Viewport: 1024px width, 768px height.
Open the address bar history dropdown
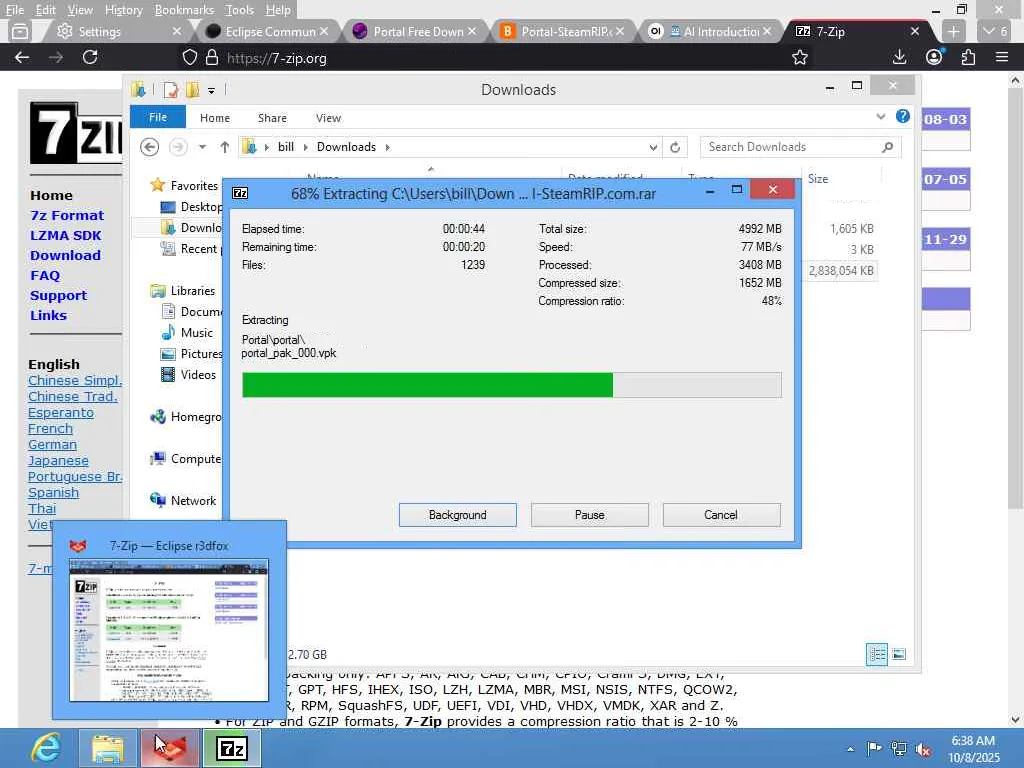pos(653,148)
